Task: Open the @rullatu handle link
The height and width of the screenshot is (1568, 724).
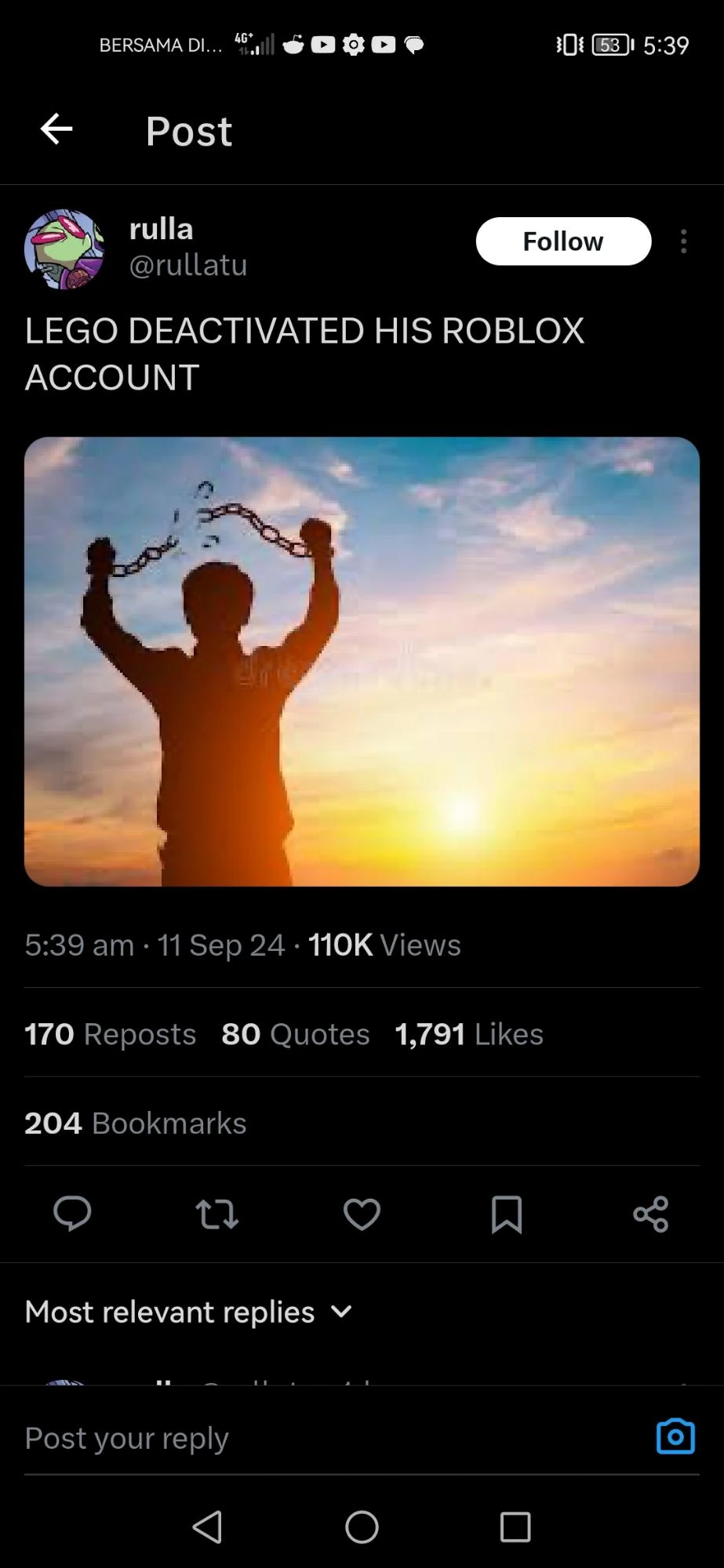Action: coord(188,265)
